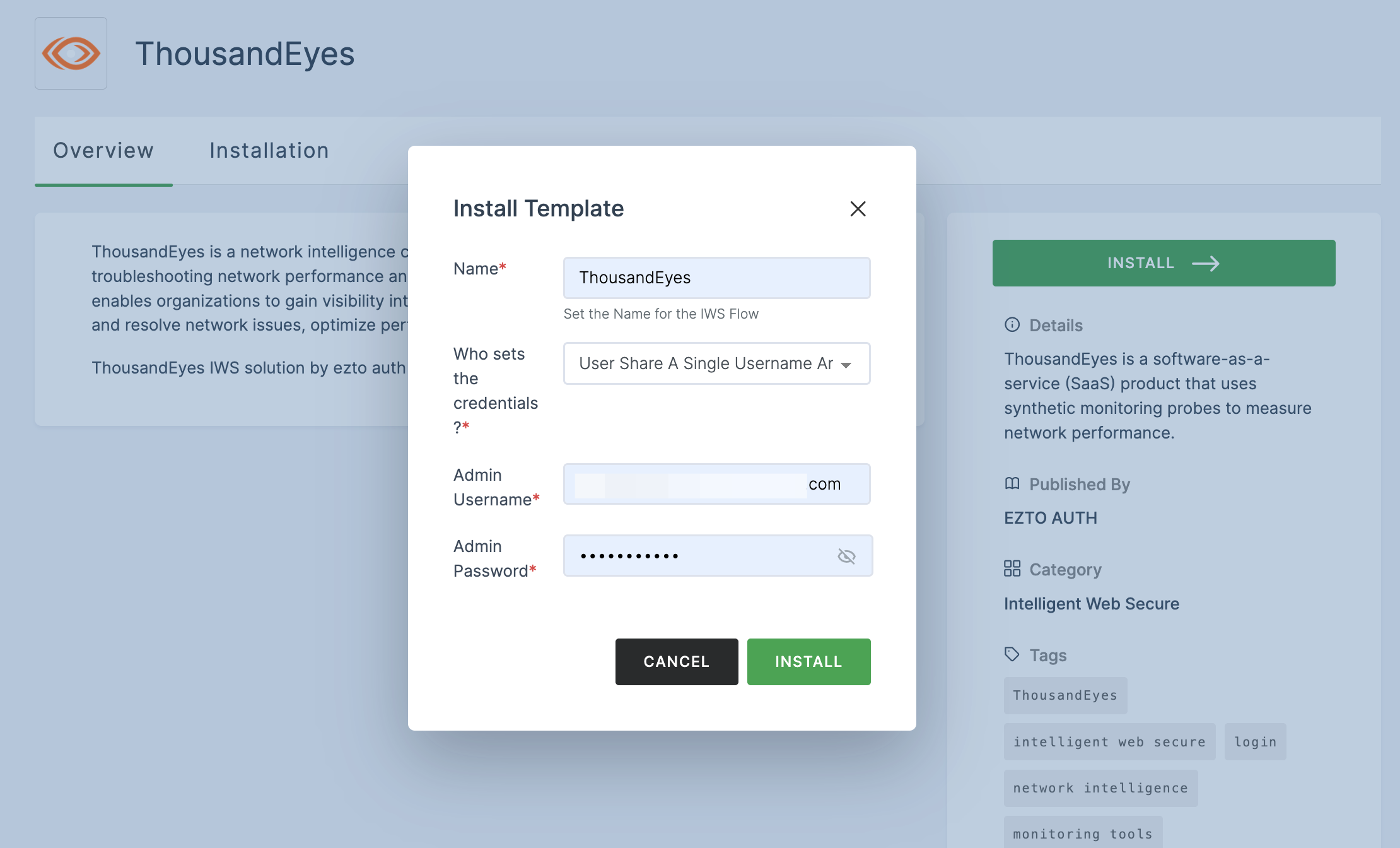Viewport: 1400px width, 848px height.
Task: Click 'Set the Name for the IWS Flow' hint
Action: tap(661, 314)
